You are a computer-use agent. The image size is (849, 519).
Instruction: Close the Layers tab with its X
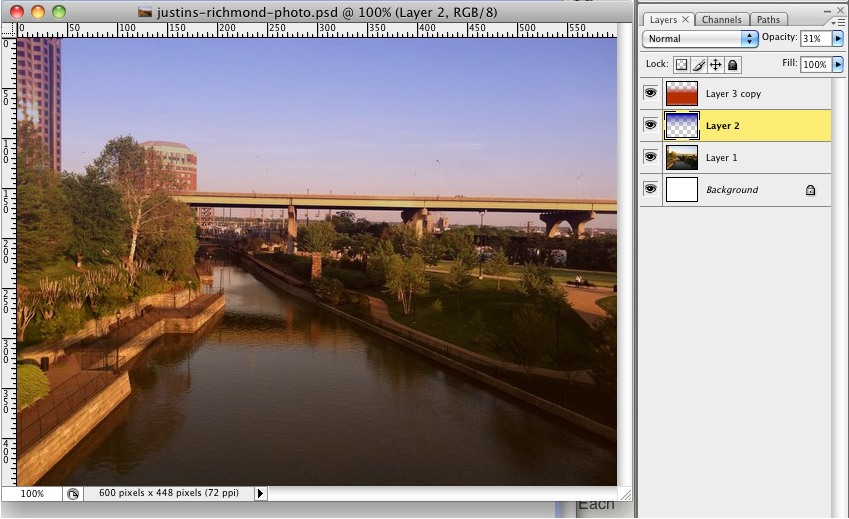pyautogui.click(x=685, y=20)
